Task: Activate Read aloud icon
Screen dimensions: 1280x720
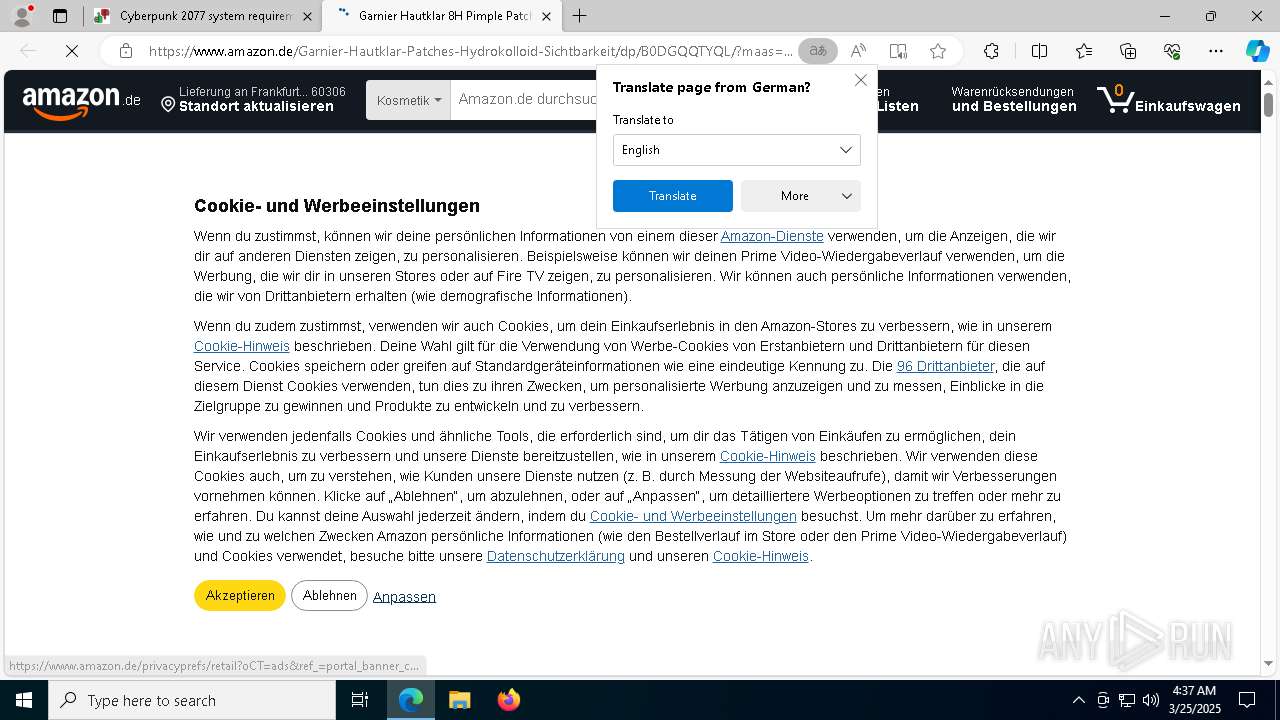Action: [x=858, y=51]
